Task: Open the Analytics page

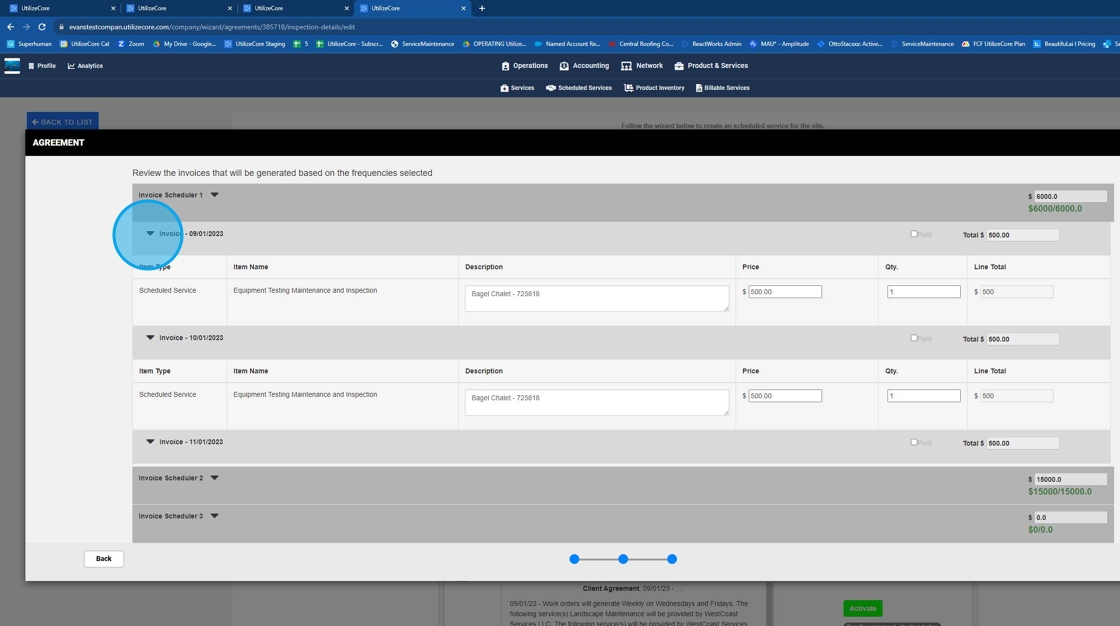Action: coord(85,66)
